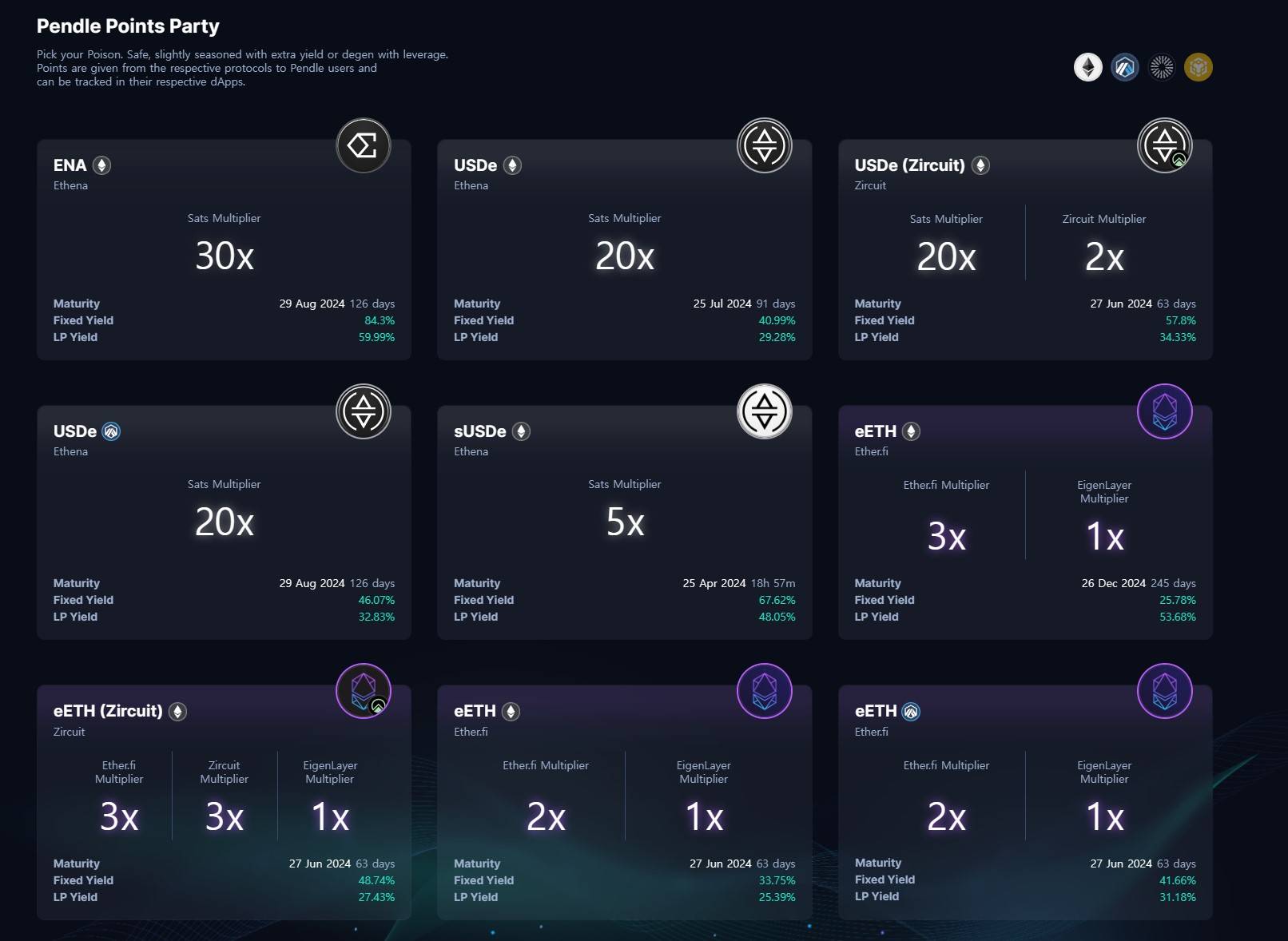Open the USDe (Zircuit) pool title
1288x941 pixels.
pos(909,165)
